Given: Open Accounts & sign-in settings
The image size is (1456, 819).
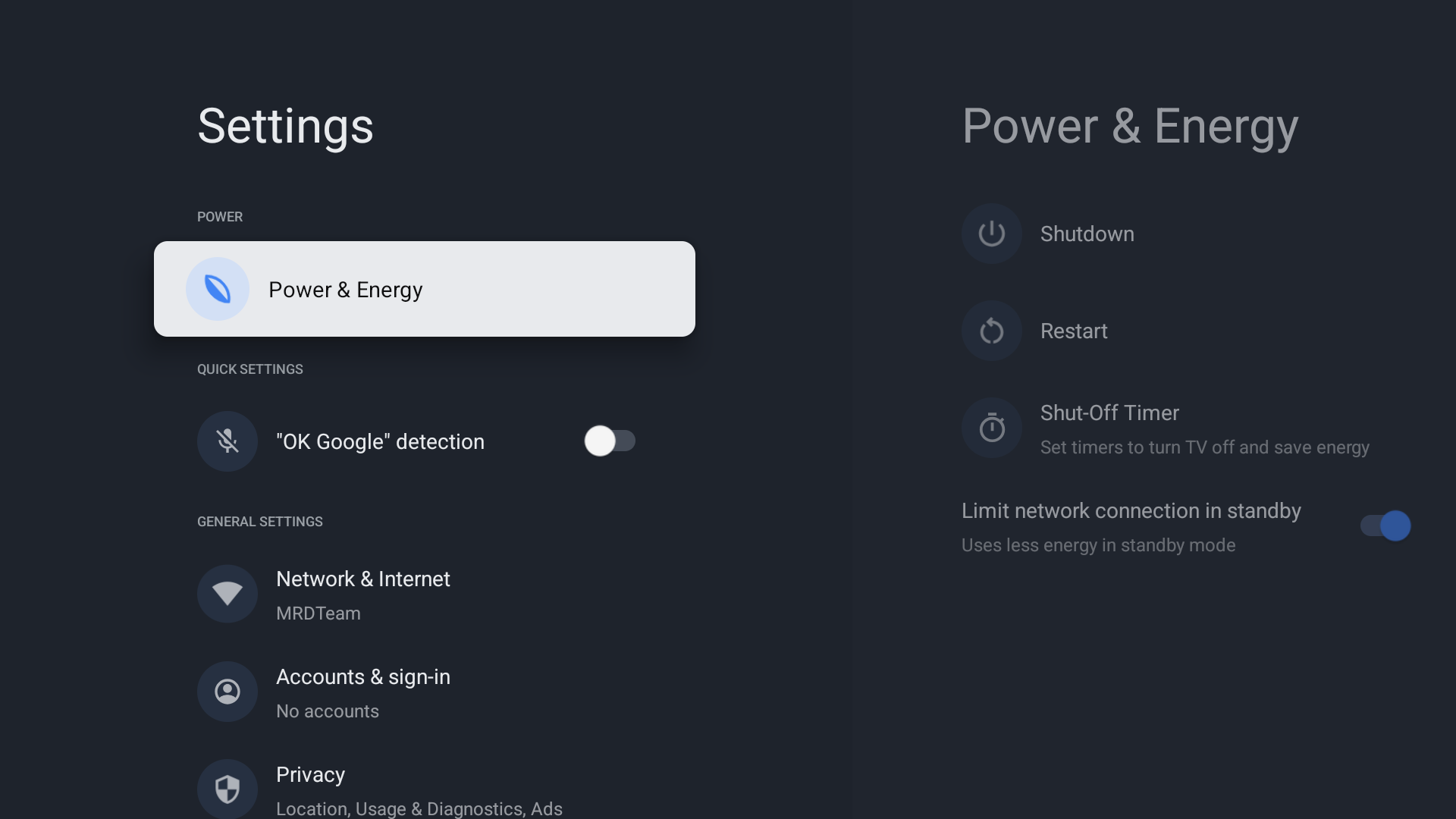Looking at the screenshot, I should (x=363, y=677).
